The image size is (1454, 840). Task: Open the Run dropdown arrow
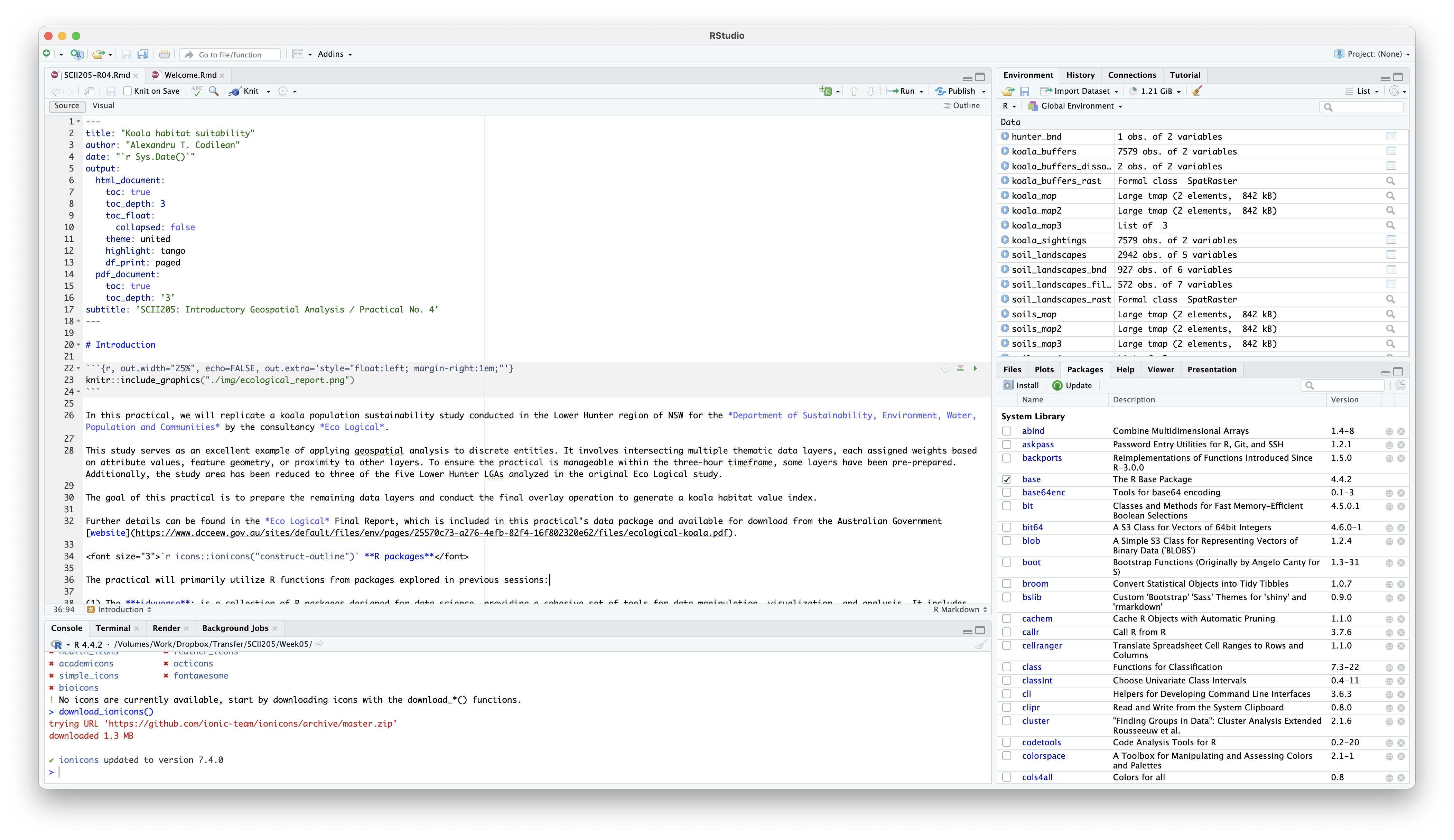click(x=921, y=92)
